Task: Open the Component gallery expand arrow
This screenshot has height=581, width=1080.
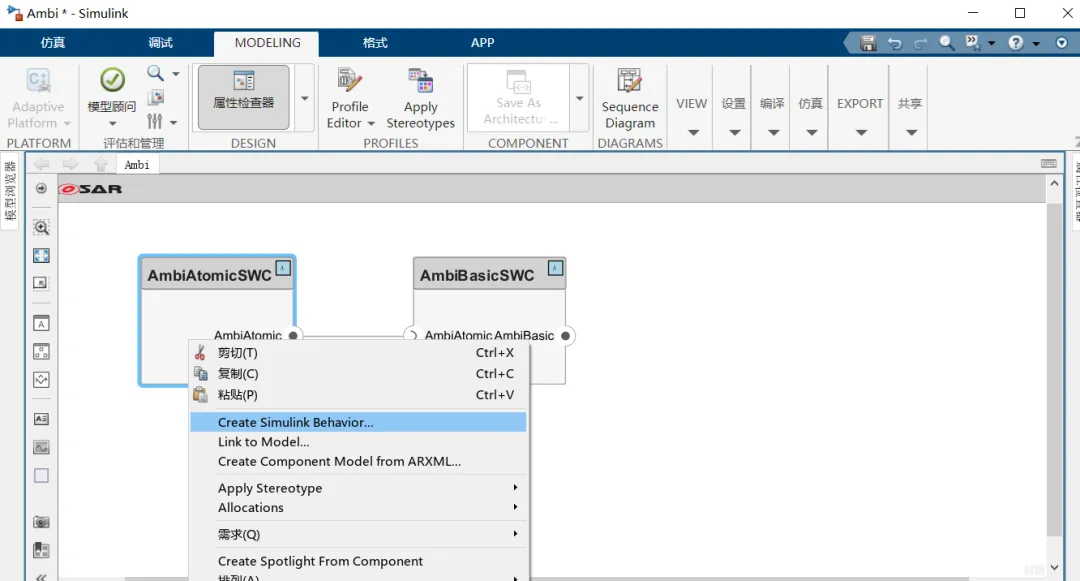Action: tap(579, 98)
